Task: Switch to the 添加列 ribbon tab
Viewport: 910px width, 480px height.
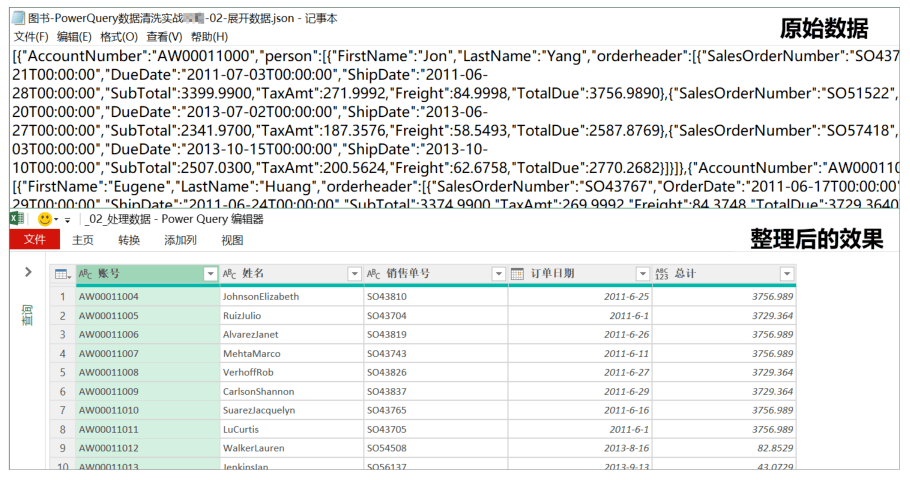Action: tap(180, 240)
